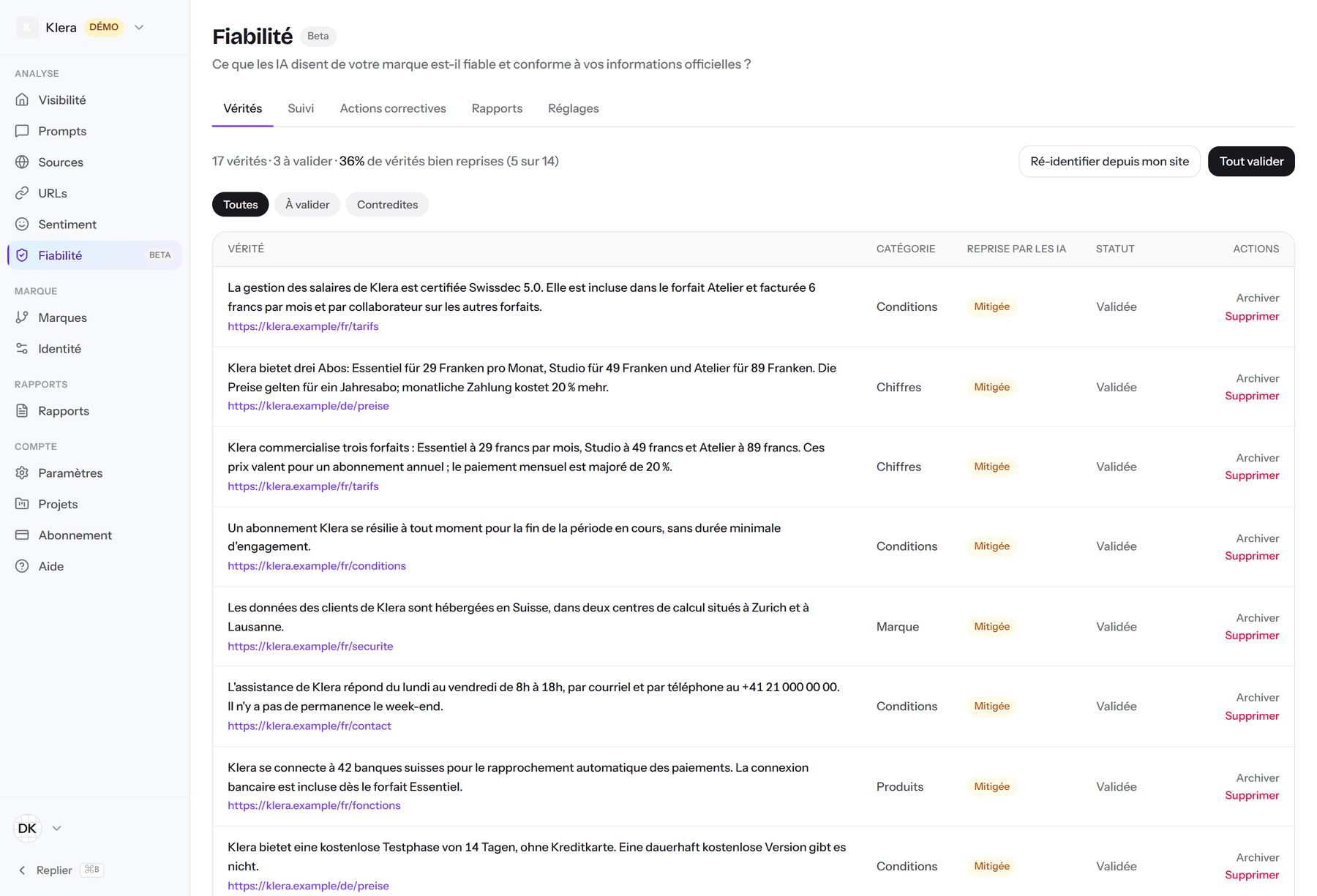Open the user menu chevron beside DK
This screenshot has width=1317, height=896.
(x=56, y=828)
